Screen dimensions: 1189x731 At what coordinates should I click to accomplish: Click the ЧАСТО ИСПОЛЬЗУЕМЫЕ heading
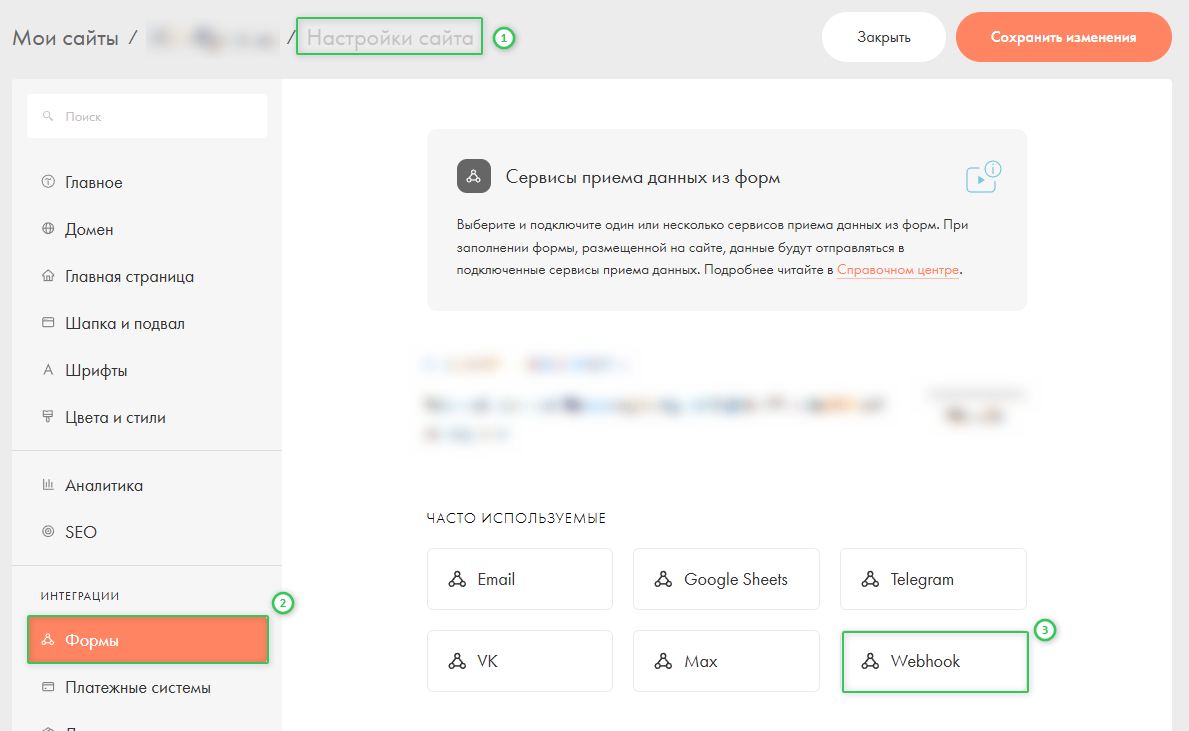(x=516, y=519)
